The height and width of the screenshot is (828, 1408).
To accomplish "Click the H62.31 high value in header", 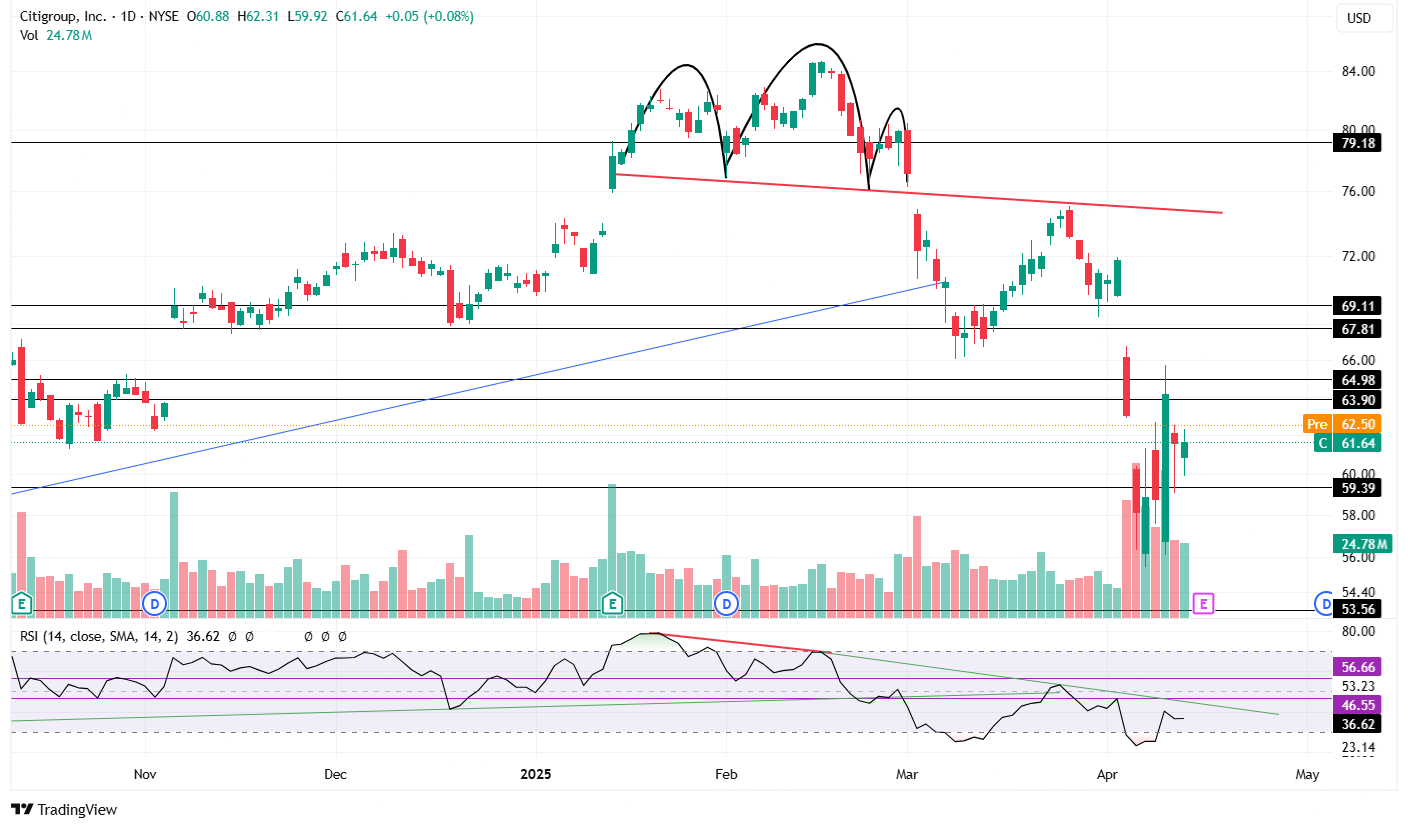I will pyautogui.click(x=258, y=17).
